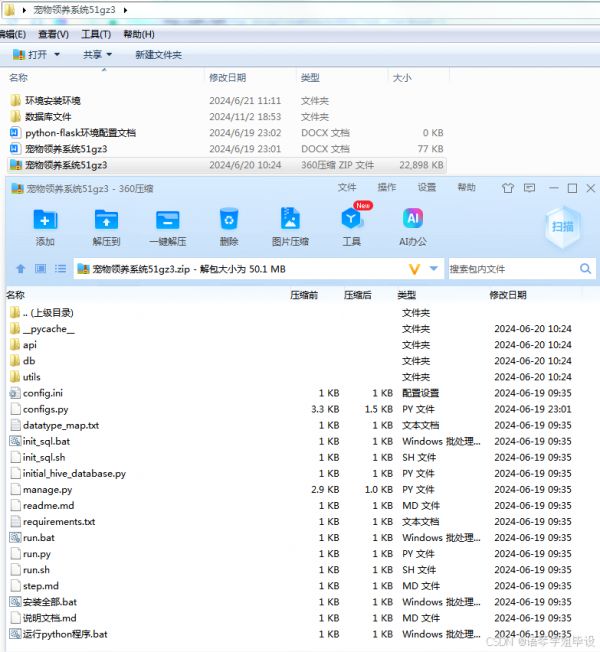
Task: Expand the path bar dropdown arrow in 360压缩
Action: pyautogui.click(x=434, y=269)
